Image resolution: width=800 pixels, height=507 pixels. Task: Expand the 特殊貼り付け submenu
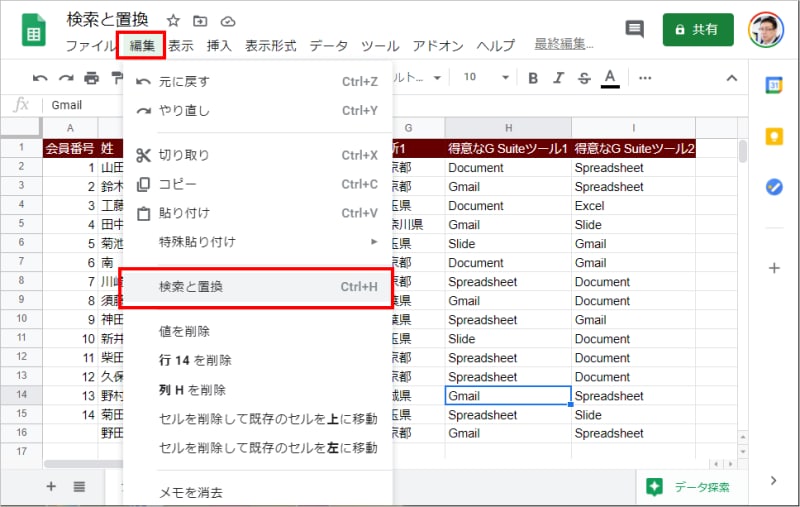point(258,242)
